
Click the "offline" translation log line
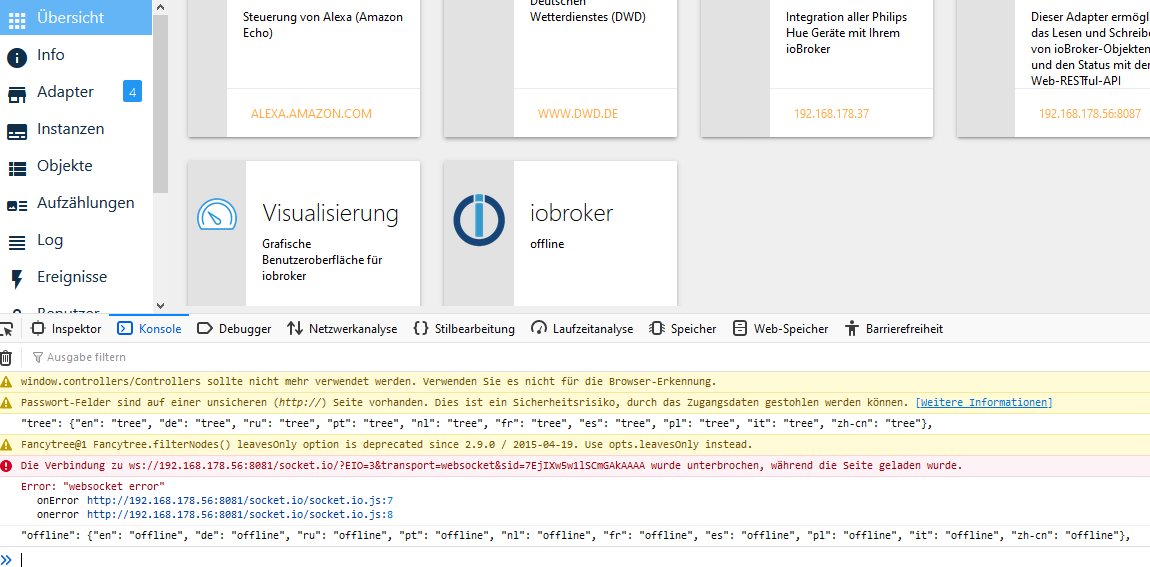575,535
